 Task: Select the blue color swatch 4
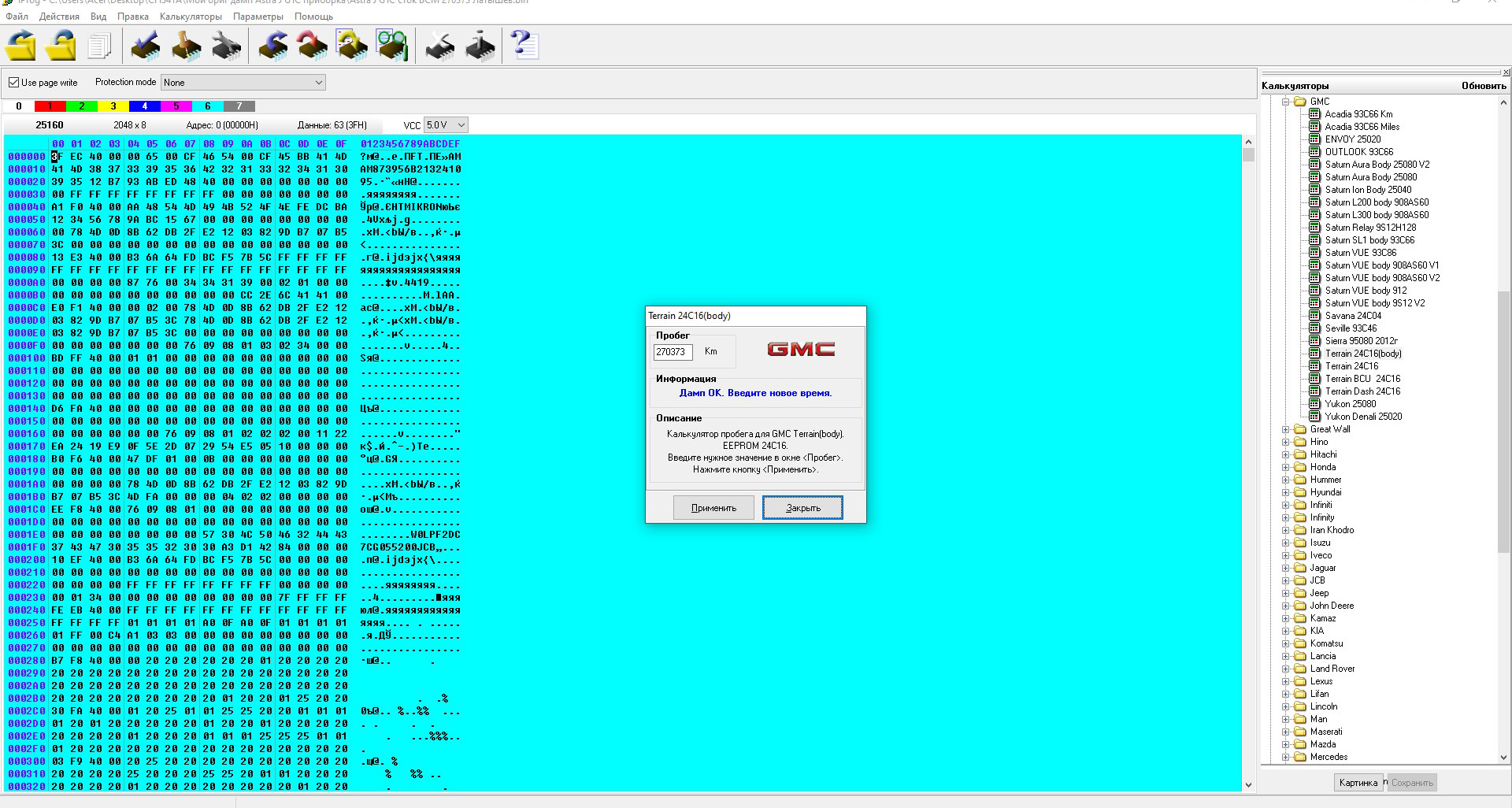[145, 106]
